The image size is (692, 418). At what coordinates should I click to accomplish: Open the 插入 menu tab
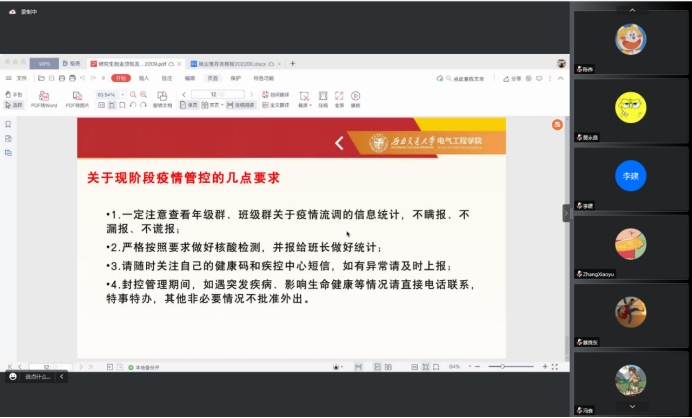pyautogui.click(x=144, y=77)
